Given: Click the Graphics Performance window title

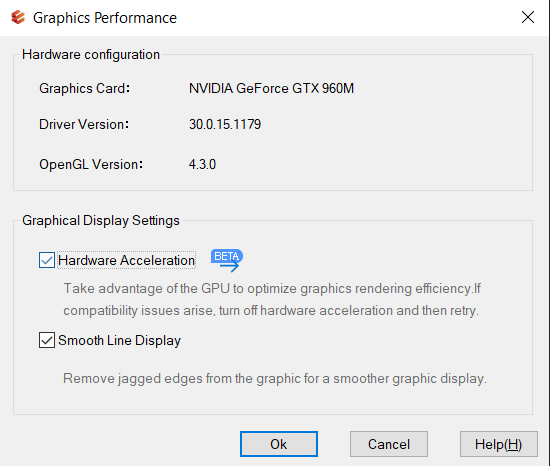Looking at the screenshot, I should click(105, 18).
